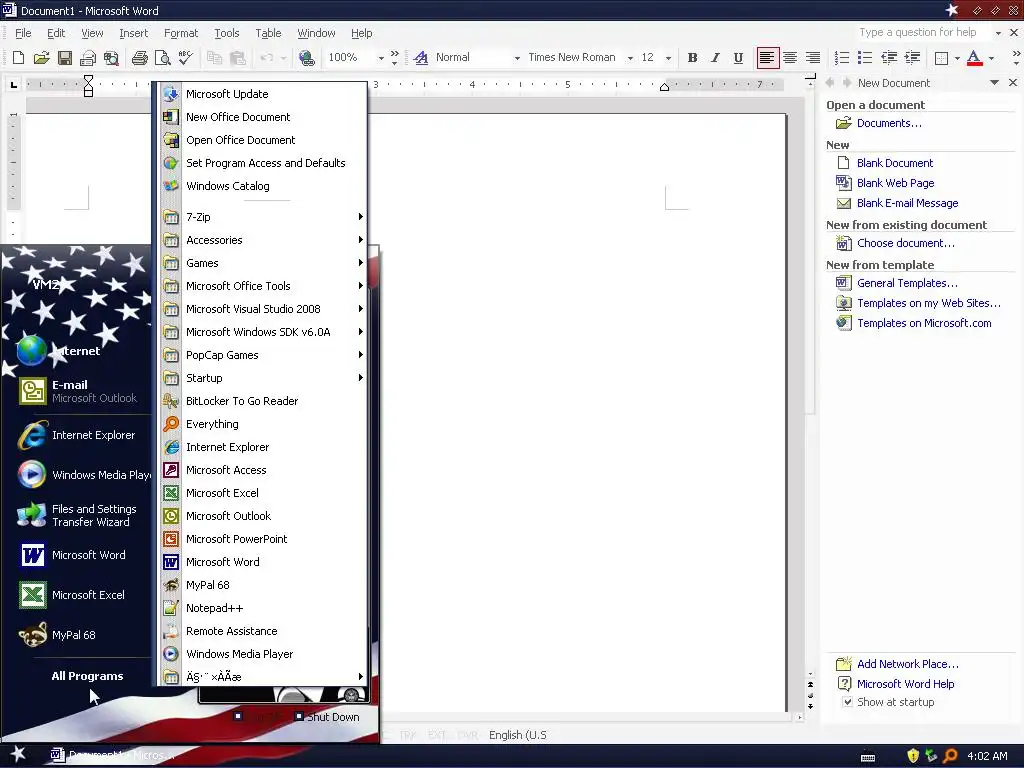This screenshot has height=768, width=1024.
Task: Click the E-mail envelope toolbar icon
Action: 88,57
